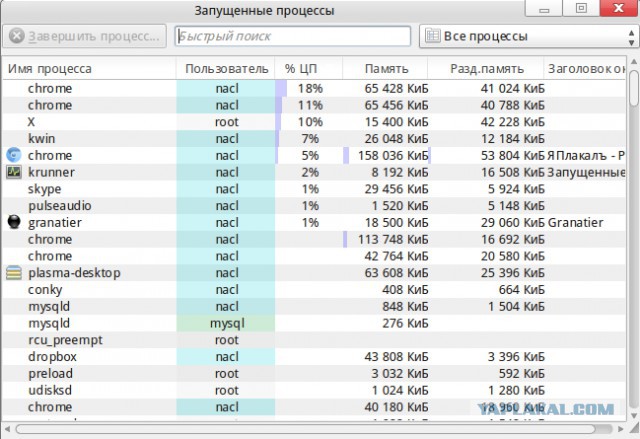Click the horizontal scrollbar track

point(313,429)
